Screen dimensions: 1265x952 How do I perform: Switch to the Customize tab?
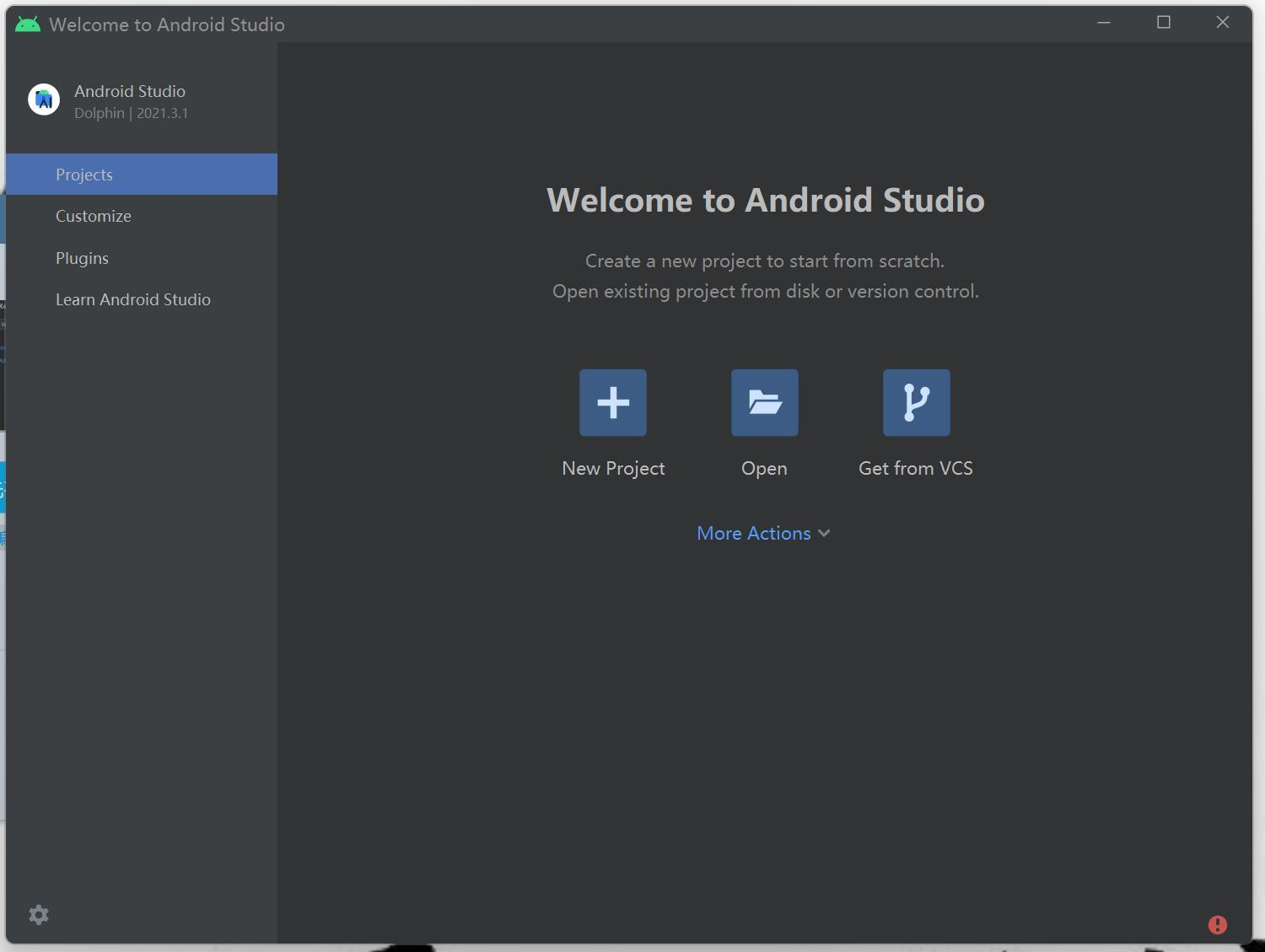pyautogui.click(x=142, y=216)
